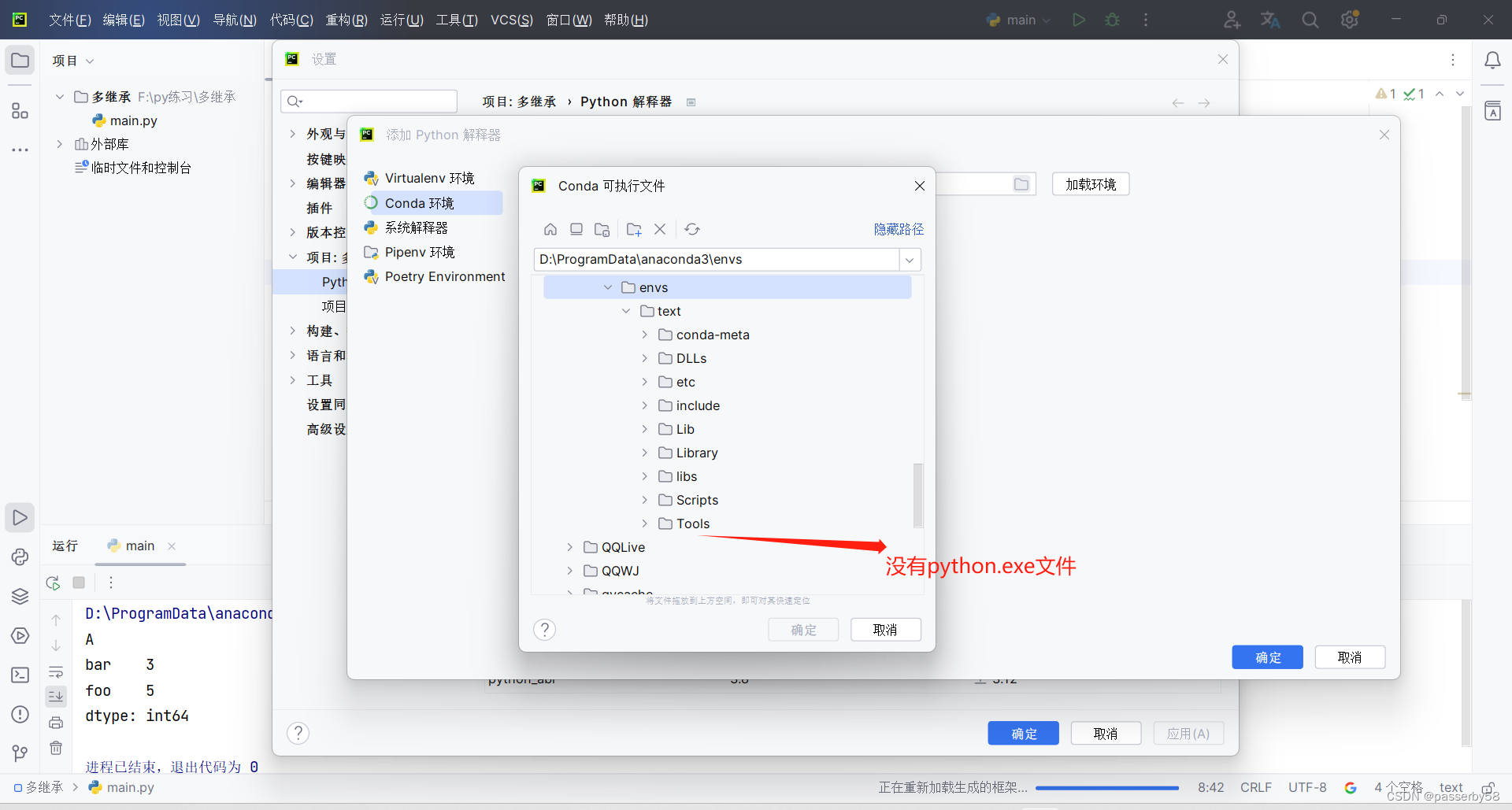The width and height of the screenshot is (1512, 810).
Task: Toggle soft-wrap icon in Run panel
Action: (56, 672)
